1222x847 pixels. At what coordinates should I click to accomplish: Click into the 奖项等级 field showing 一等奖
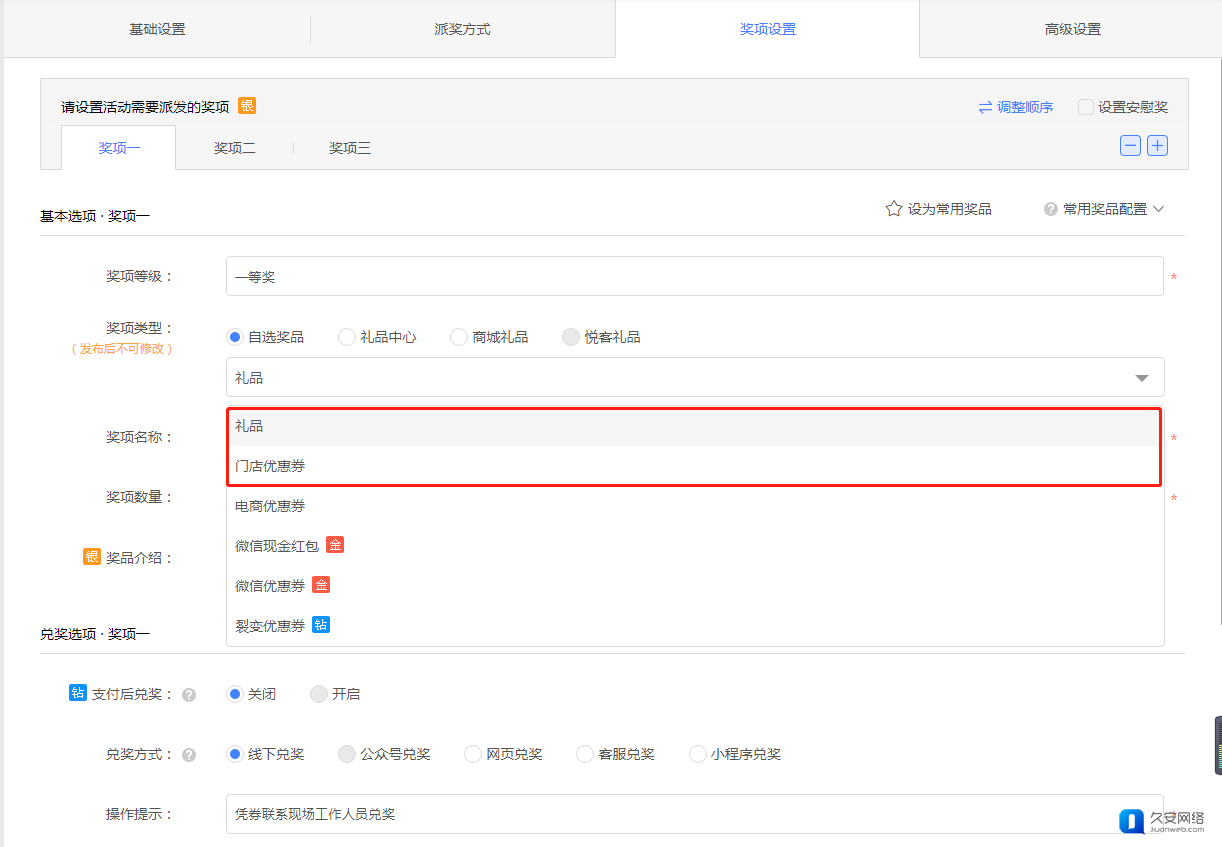click(695, 276)
